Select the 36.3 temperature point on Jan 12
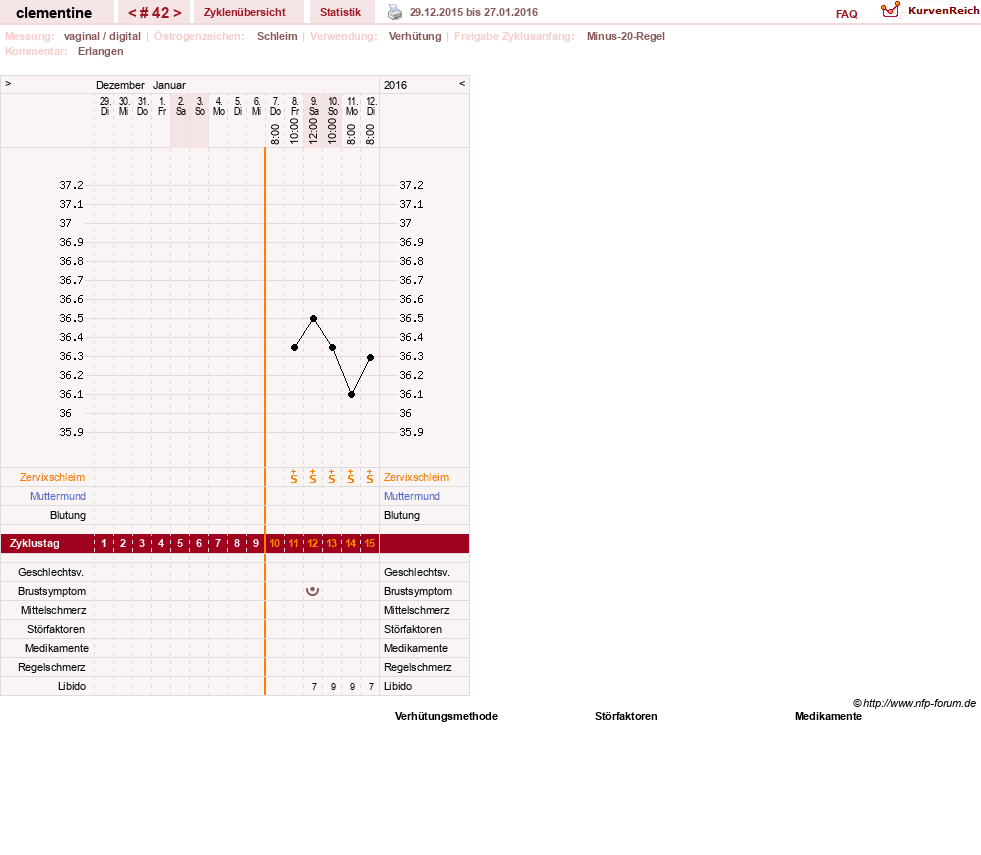The height and width of the screenshot is (855, 981). 370,357
